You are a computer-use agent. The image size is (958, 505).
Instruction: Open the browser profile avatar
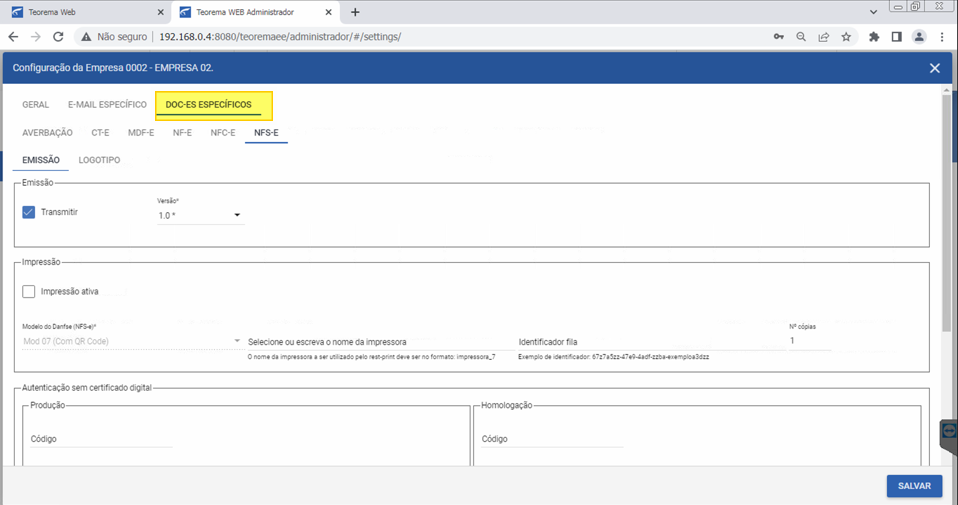[x=919, y=37]
